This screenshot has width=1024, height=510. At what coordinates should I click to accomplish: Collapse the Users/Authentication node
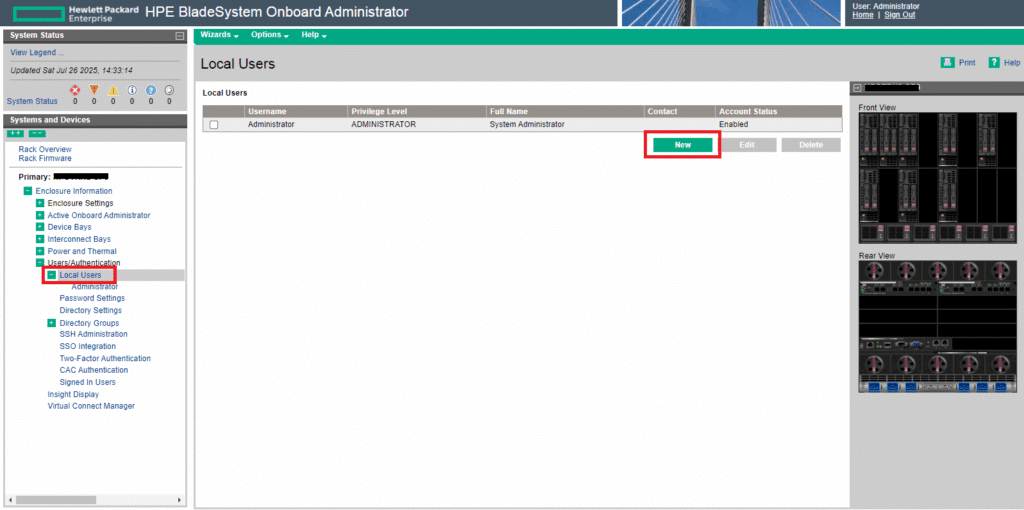pos(40,263)
